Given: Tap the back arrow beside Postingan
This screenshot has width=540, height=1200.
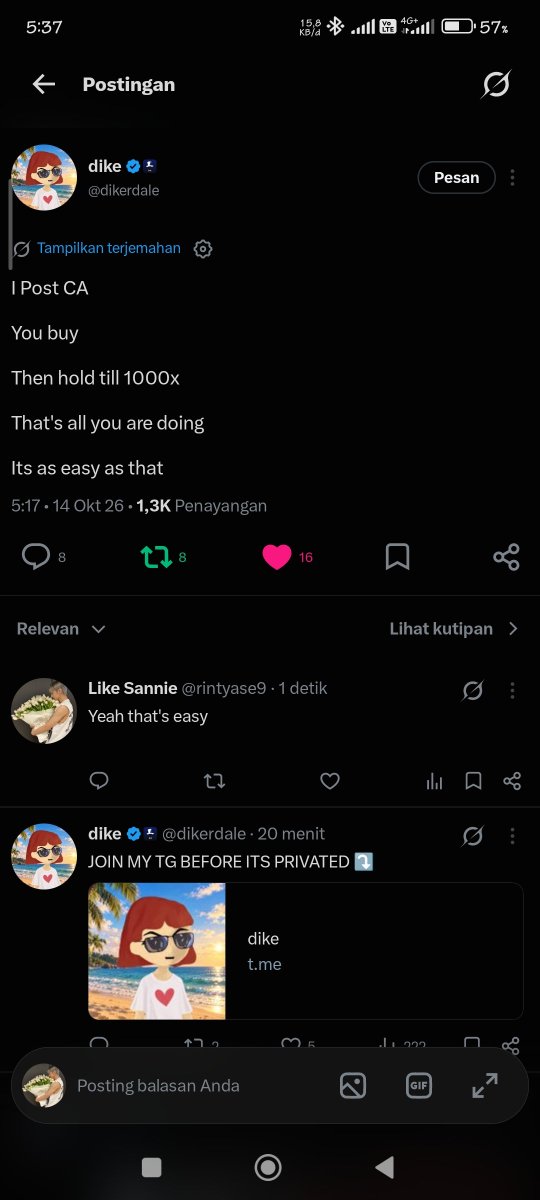Looking at the screenshot, I should pyautogui.click(x=44, y=84).
